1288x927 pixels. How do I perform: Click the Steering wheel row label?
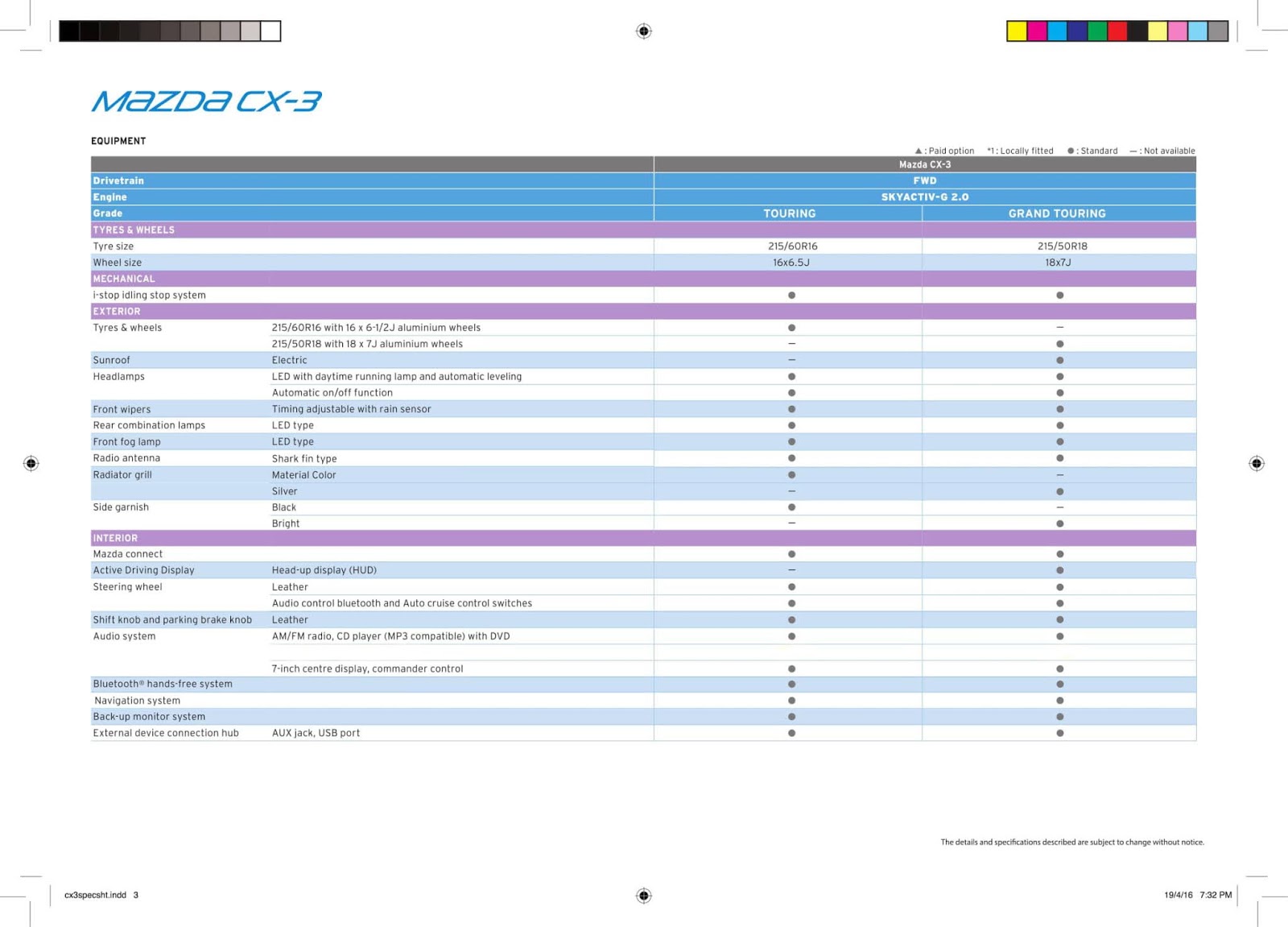click(x=127, y=587)
